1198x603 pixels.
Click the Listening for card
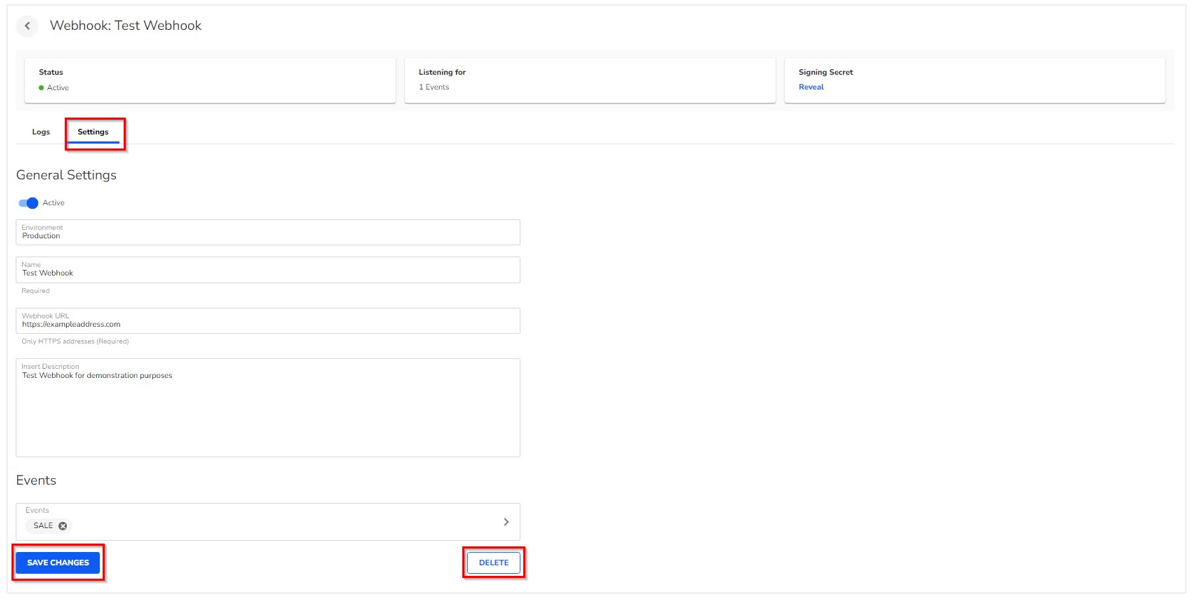tap(589, 80)
